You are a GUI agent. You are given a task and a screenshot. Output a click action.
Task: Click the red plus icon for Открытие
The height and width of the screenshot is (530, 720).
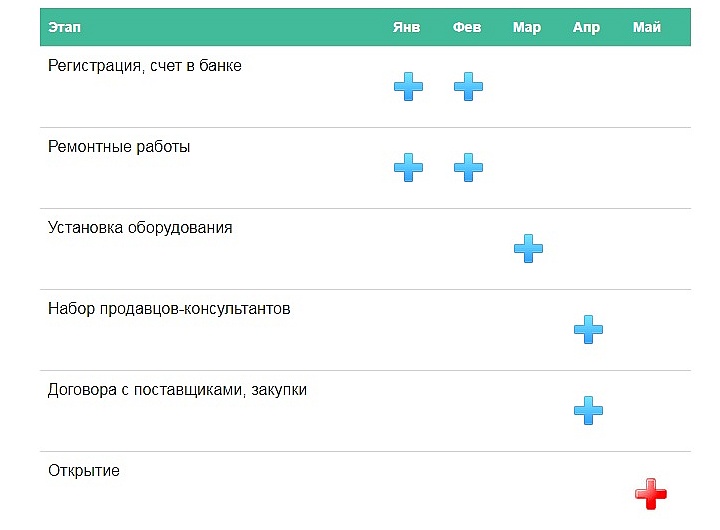651,494
